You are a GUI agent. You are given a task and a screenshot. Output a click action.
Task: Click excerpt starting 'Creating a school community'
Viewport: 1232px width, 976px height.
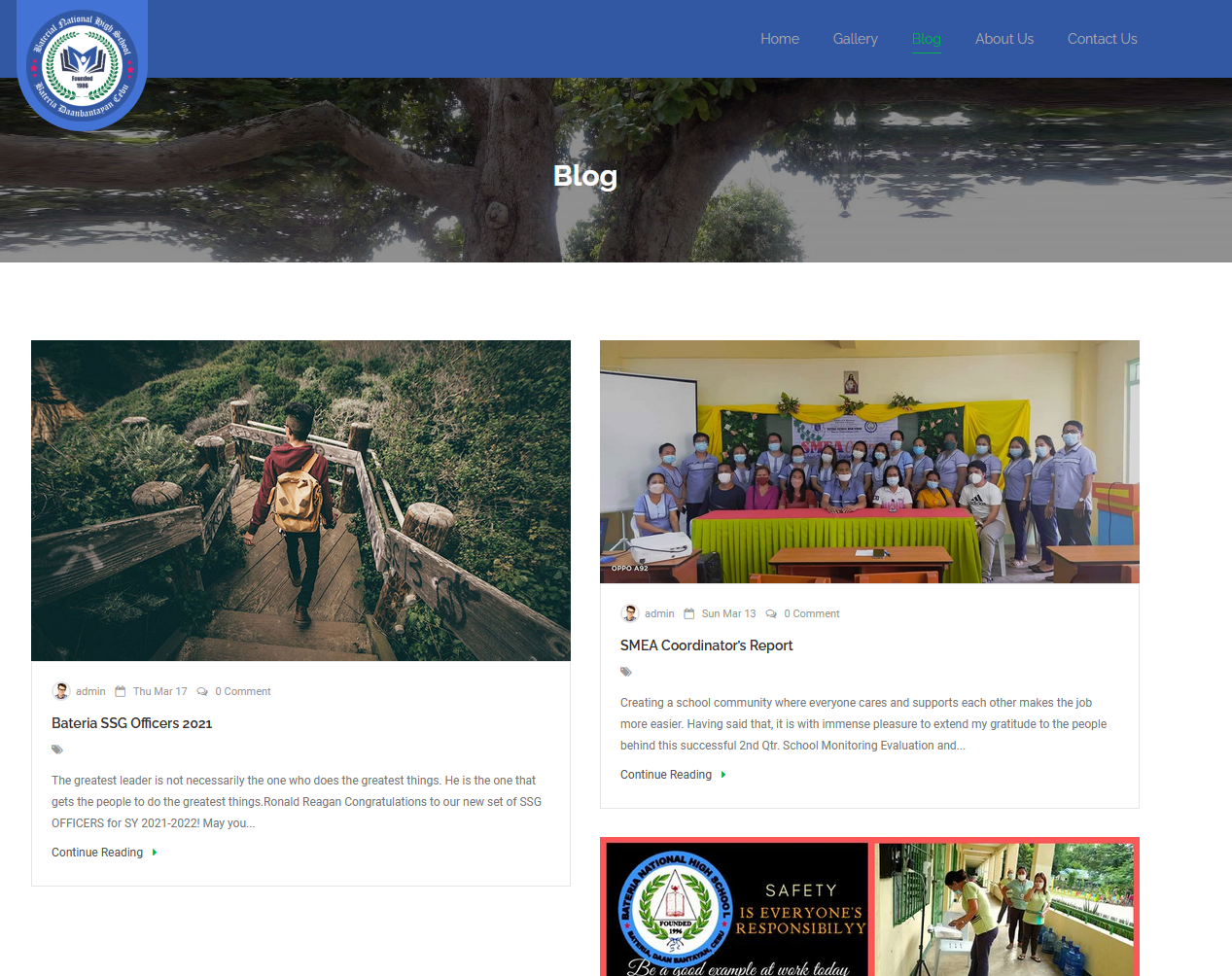click(x=863, y=724)
